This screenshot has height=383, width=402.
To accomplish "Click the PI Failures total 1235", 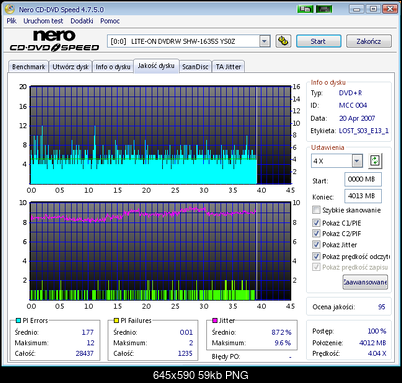I will tap(185, 353).
